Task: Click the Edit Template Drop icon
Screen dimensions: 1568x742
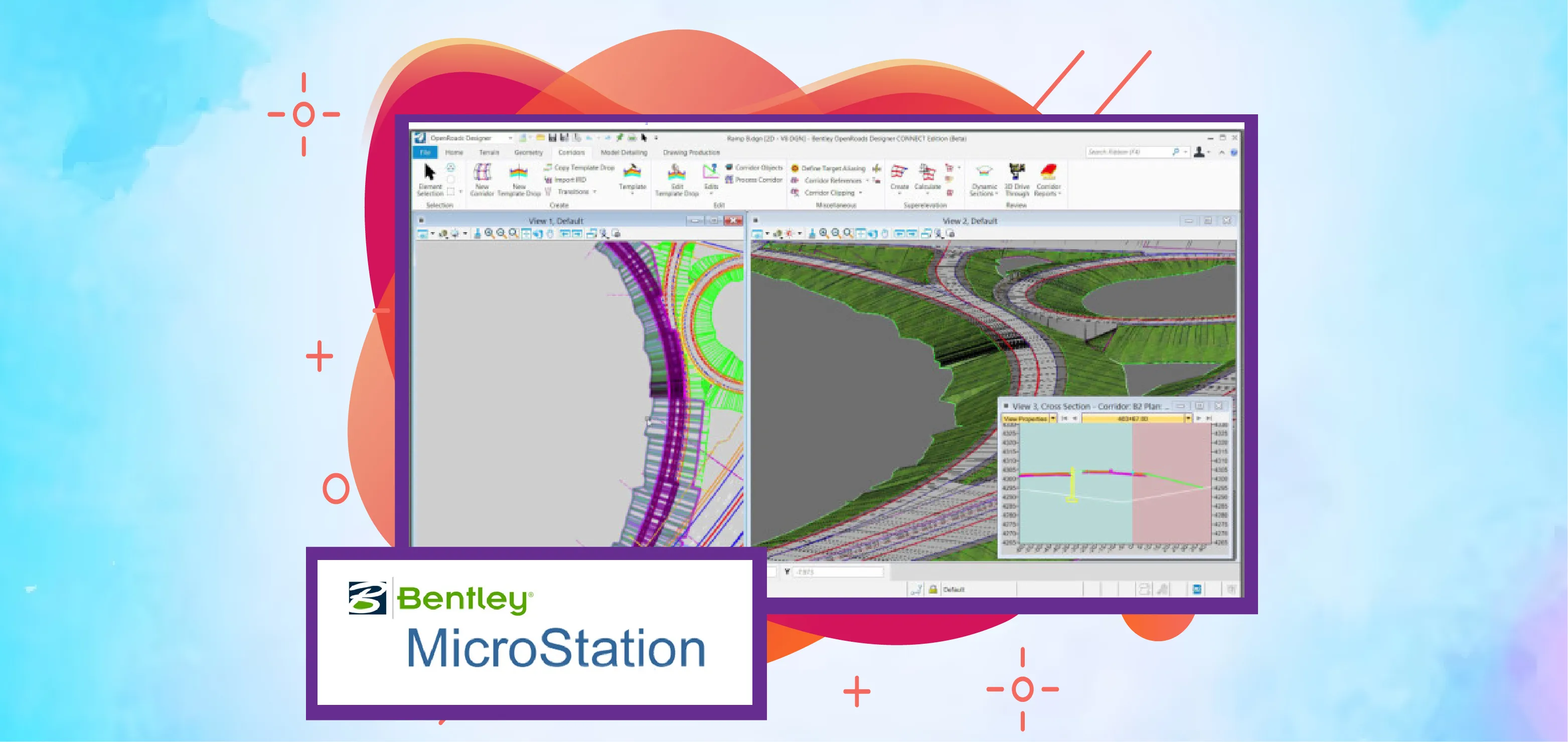Action: tap(676, 172)
